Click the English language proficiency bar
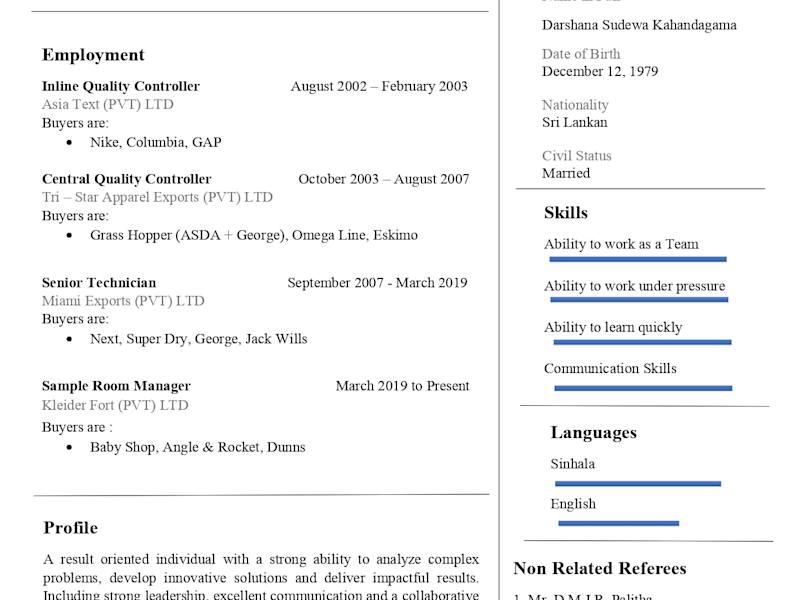The width and height of the screenshot is (800, 600). click(x=618, y=523)
